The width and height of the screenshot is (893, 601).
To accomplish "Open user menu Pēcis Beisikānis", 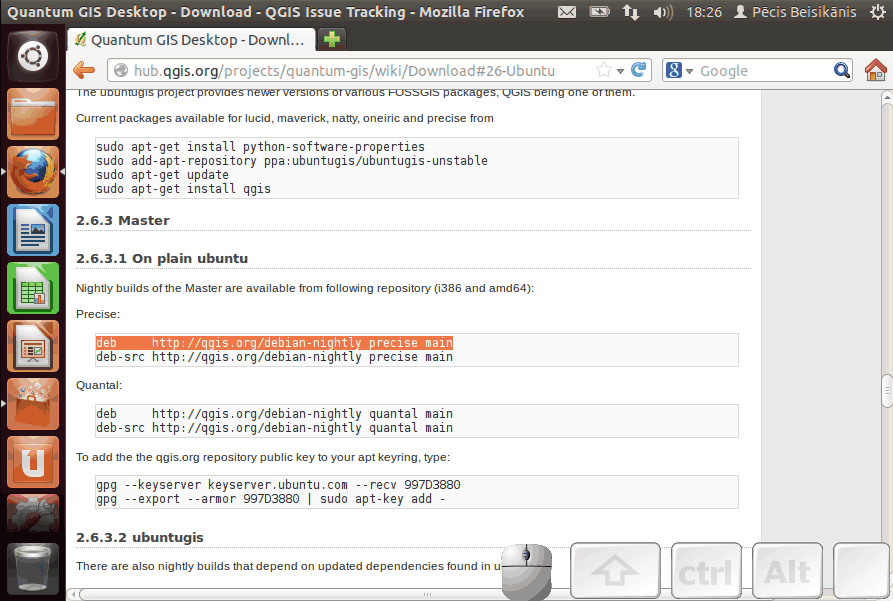I will click(795, 12).
